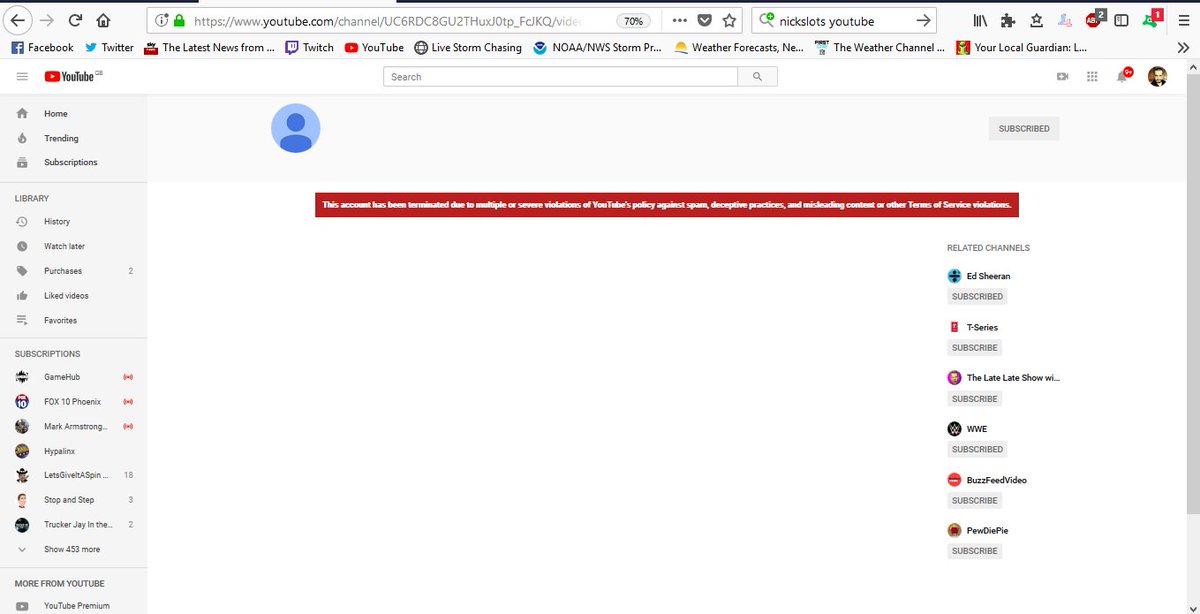Open the Adblock extension icon with the badge
Screen dimensions: 1200x614
click(x=1094, y=19)
